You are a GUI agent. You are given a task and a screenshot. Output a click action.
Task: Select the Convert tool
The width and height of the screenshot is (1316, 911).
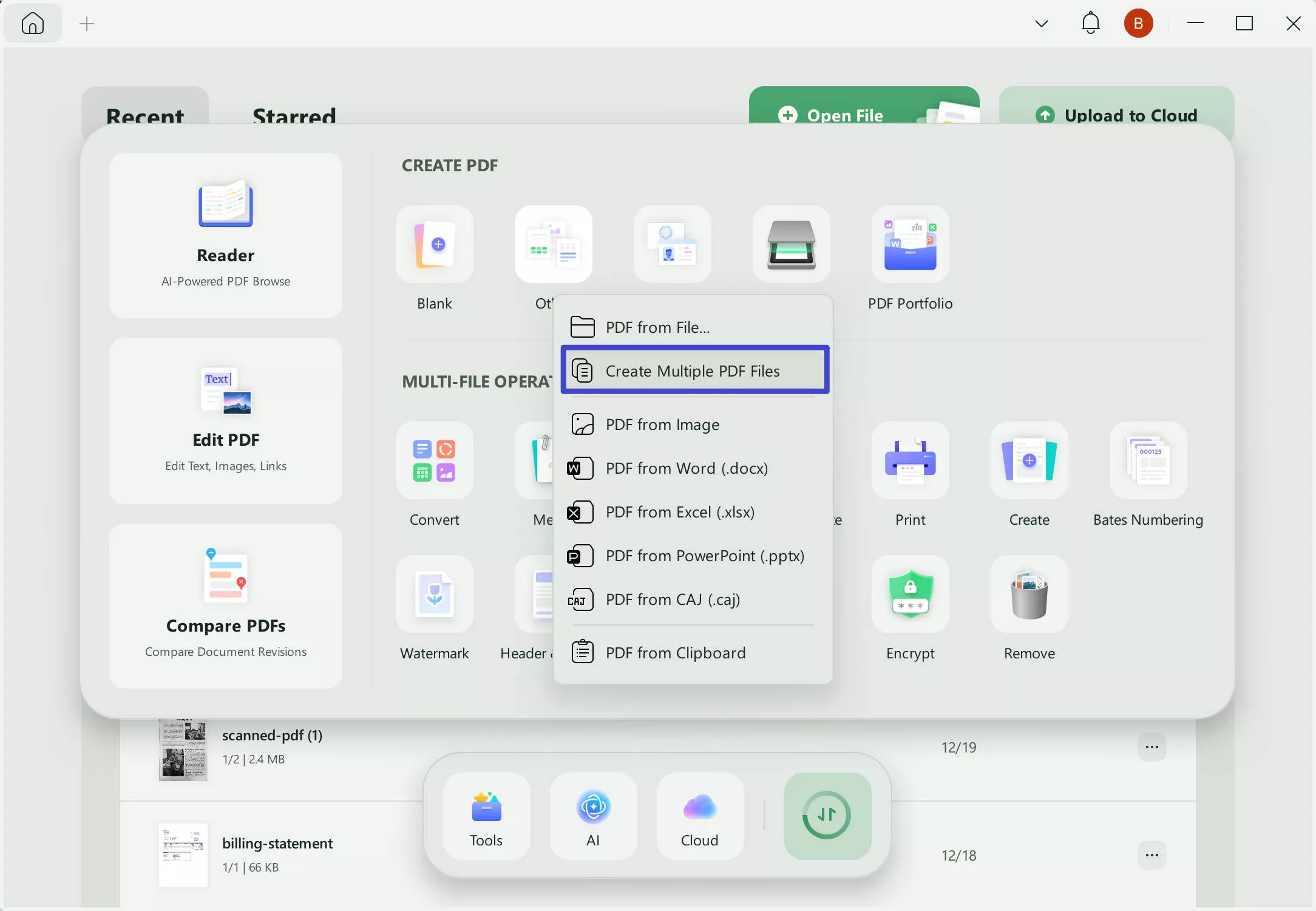click(435, 476)
